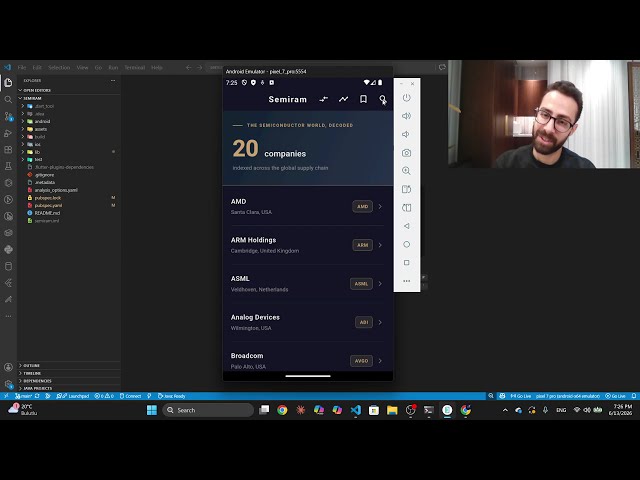Click the main branch indicator in status bar
The image size is (640, 480).
[24, 396]
